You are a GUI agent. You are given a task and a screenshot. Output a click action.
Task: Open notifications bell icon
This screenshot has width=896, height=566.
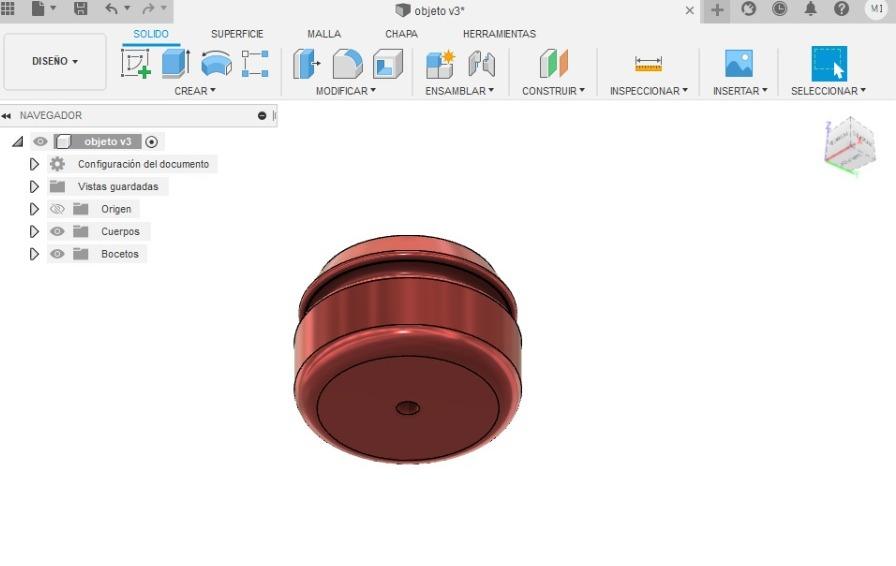(x=810, y=9)
